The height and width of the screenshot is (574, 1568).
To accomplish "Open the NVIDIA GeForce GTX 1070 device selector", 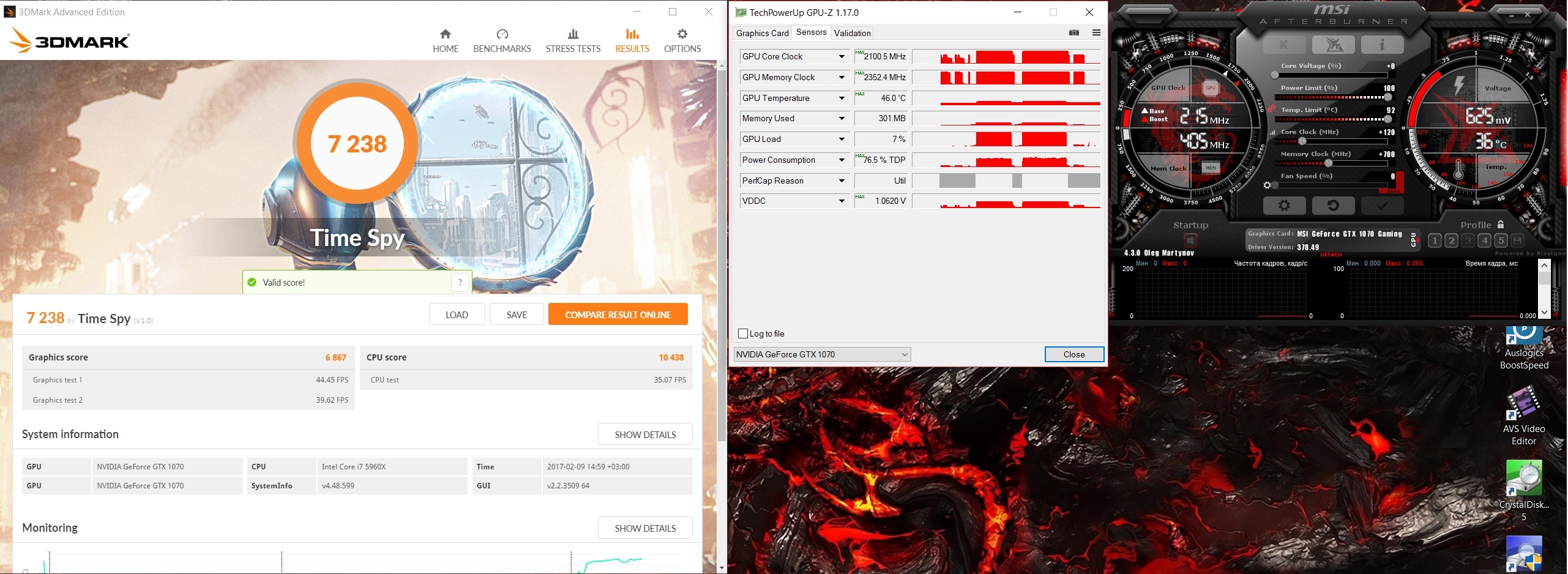I will [822, 354].
